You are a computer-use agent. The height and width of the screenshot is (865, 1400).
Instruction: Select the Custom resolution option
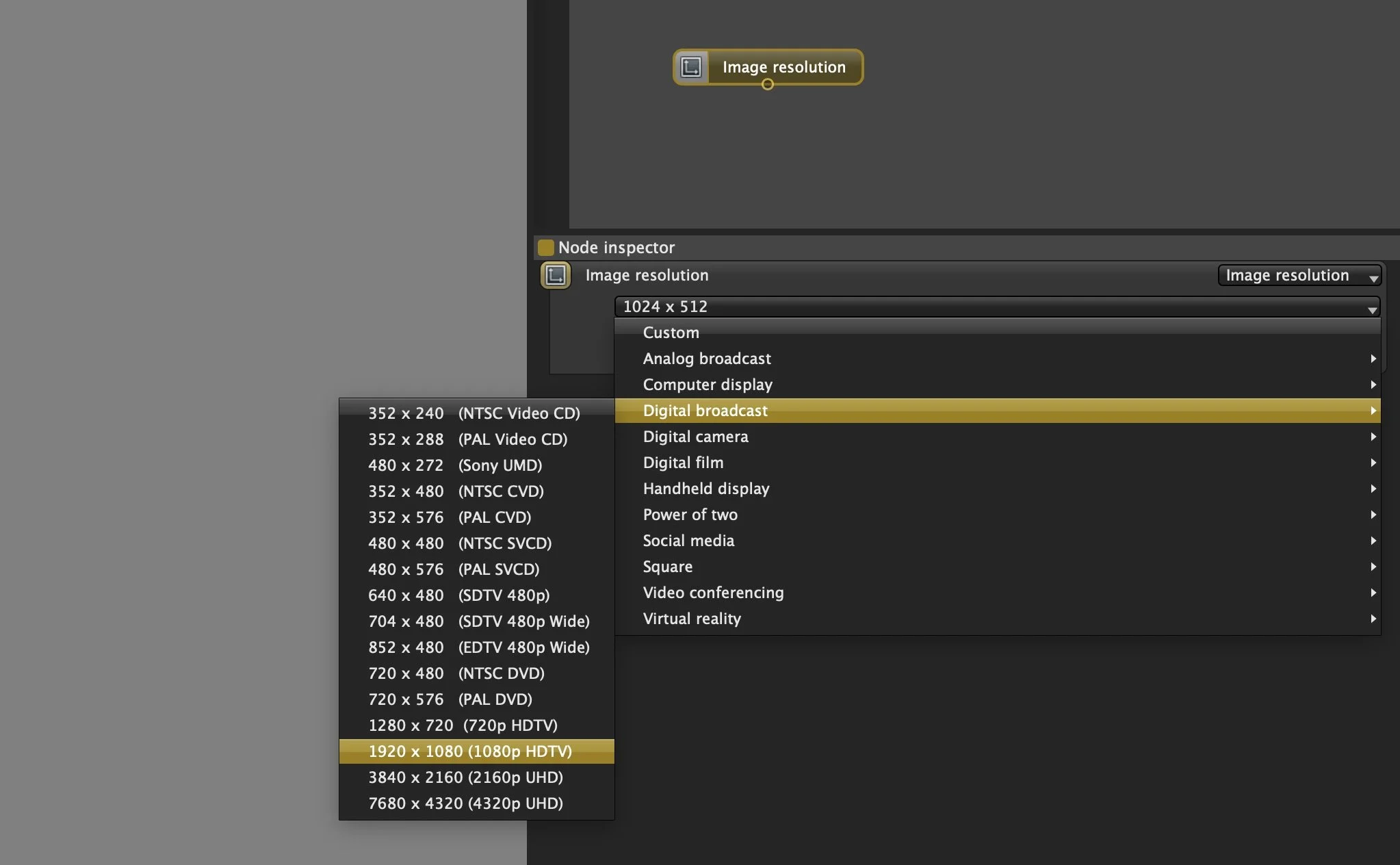tap(671, 333)
